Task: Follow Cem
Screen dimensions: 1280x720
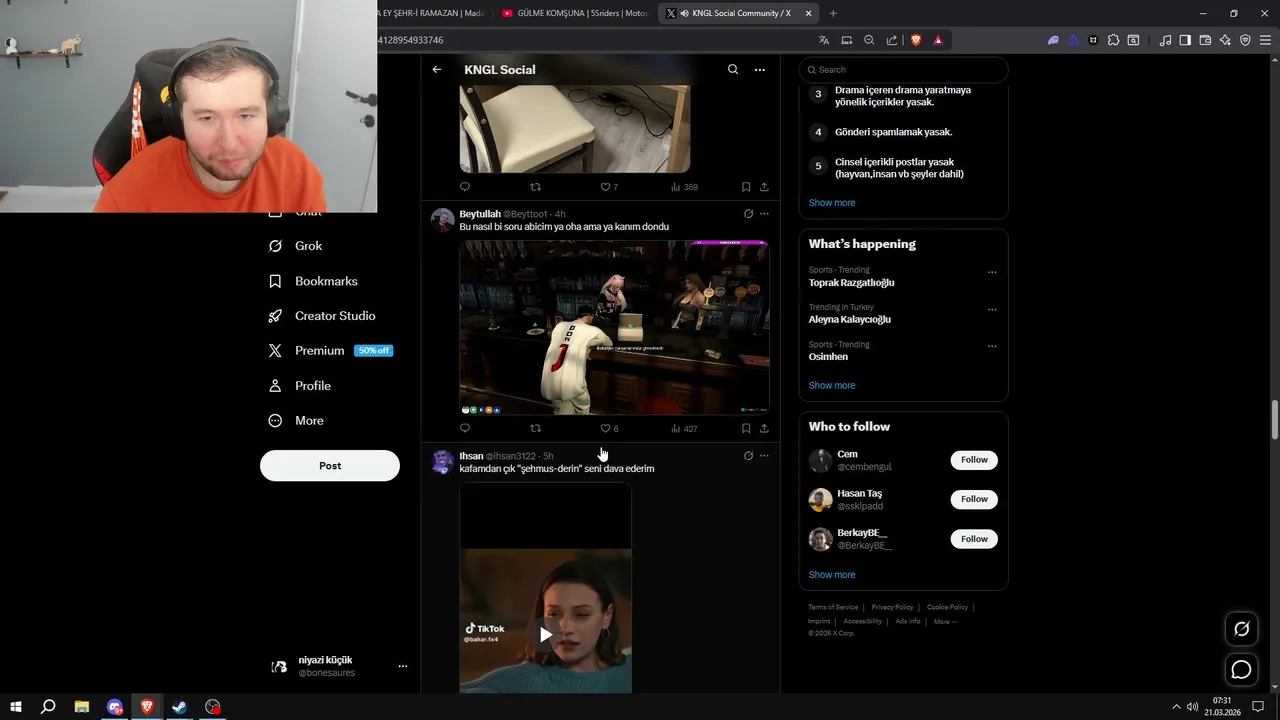Action: [974, 460]
